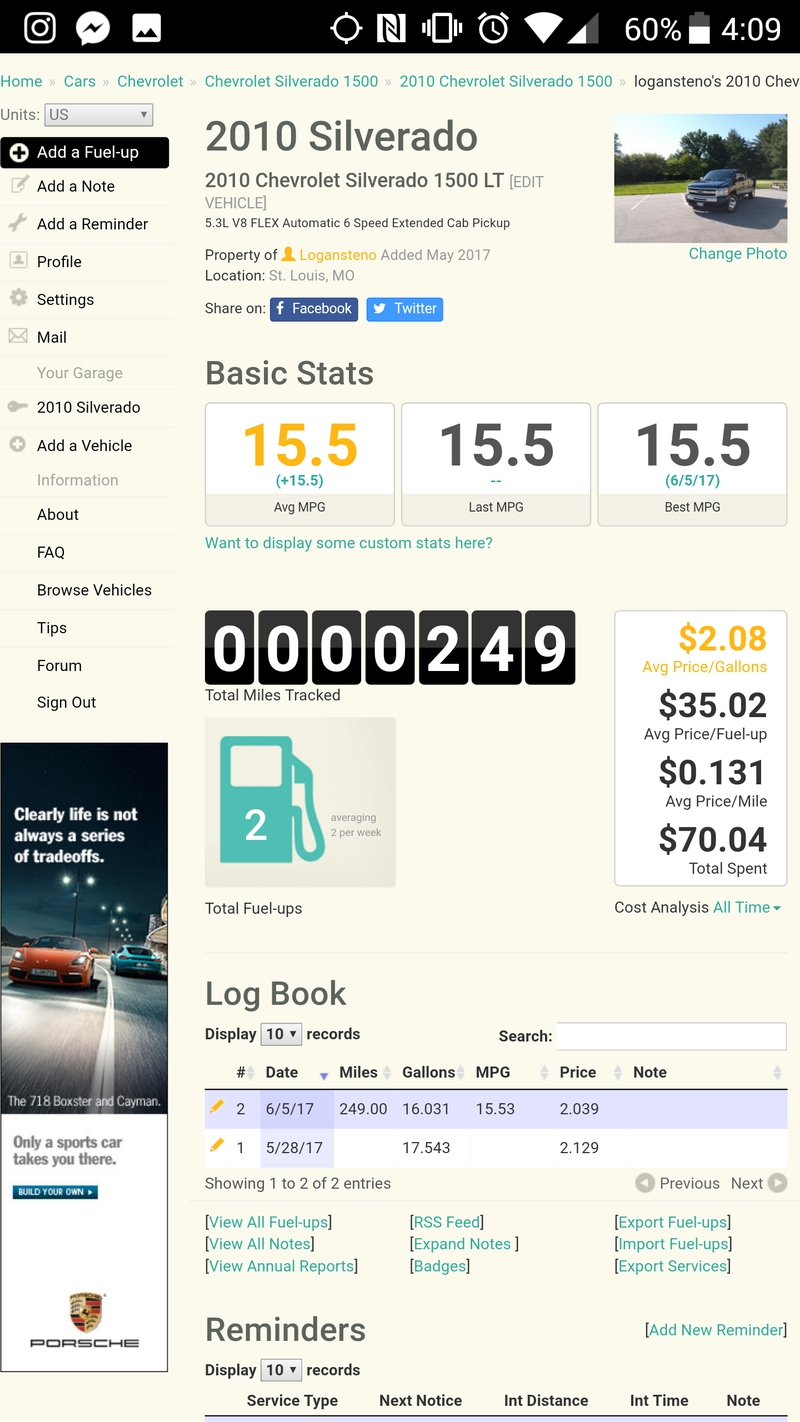Click Build Your Own button in ad
The image size is (800, 1422).
click(x=55, y=1192)
